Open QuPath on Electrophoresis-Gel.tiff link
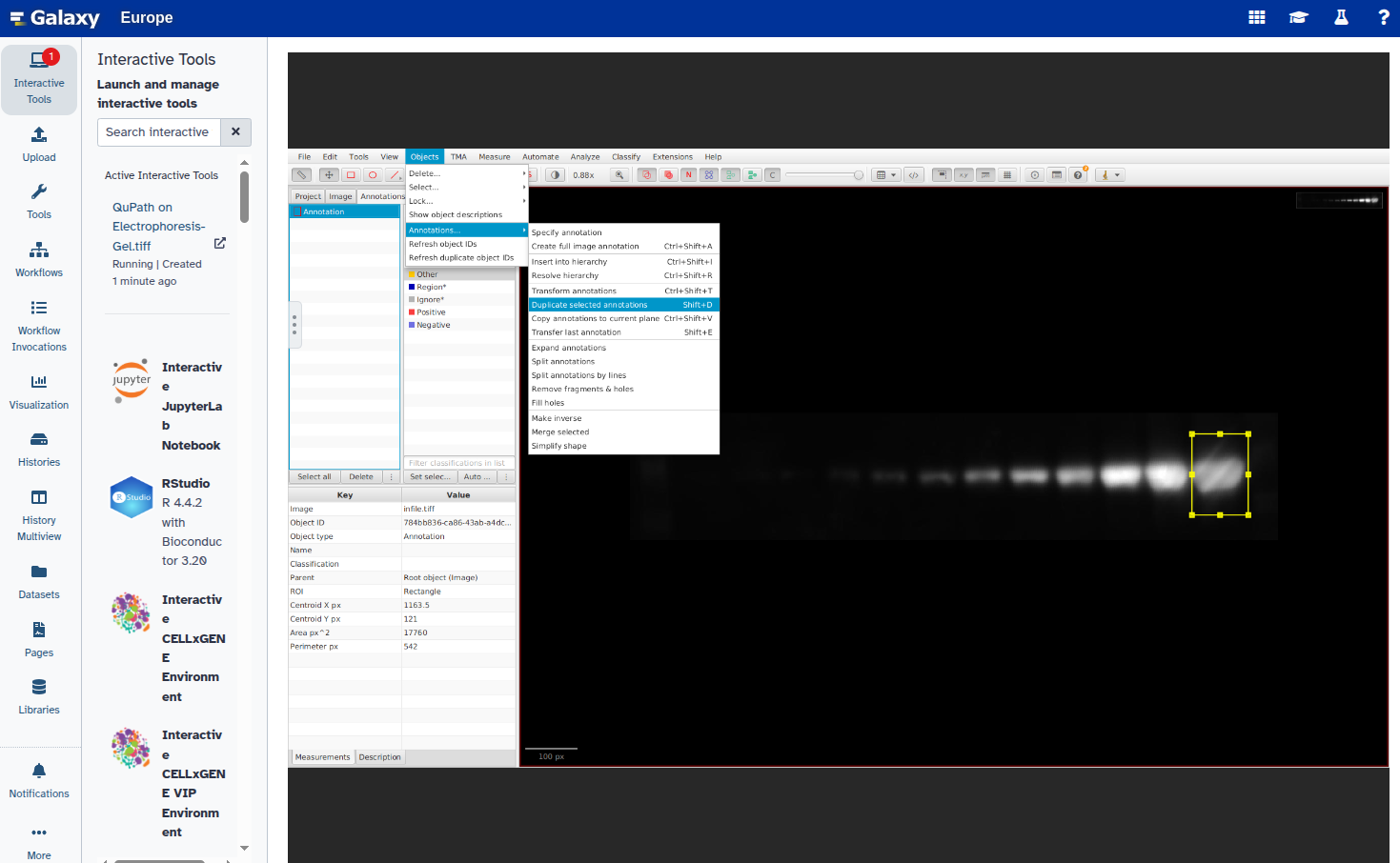 point(159,227)
